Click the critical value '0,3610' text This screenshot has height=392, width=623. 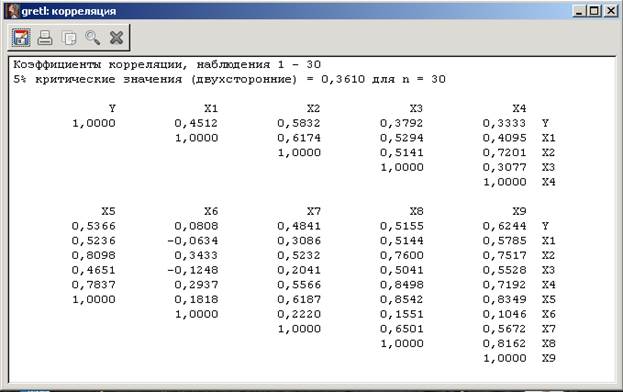(x=343, y=79)
